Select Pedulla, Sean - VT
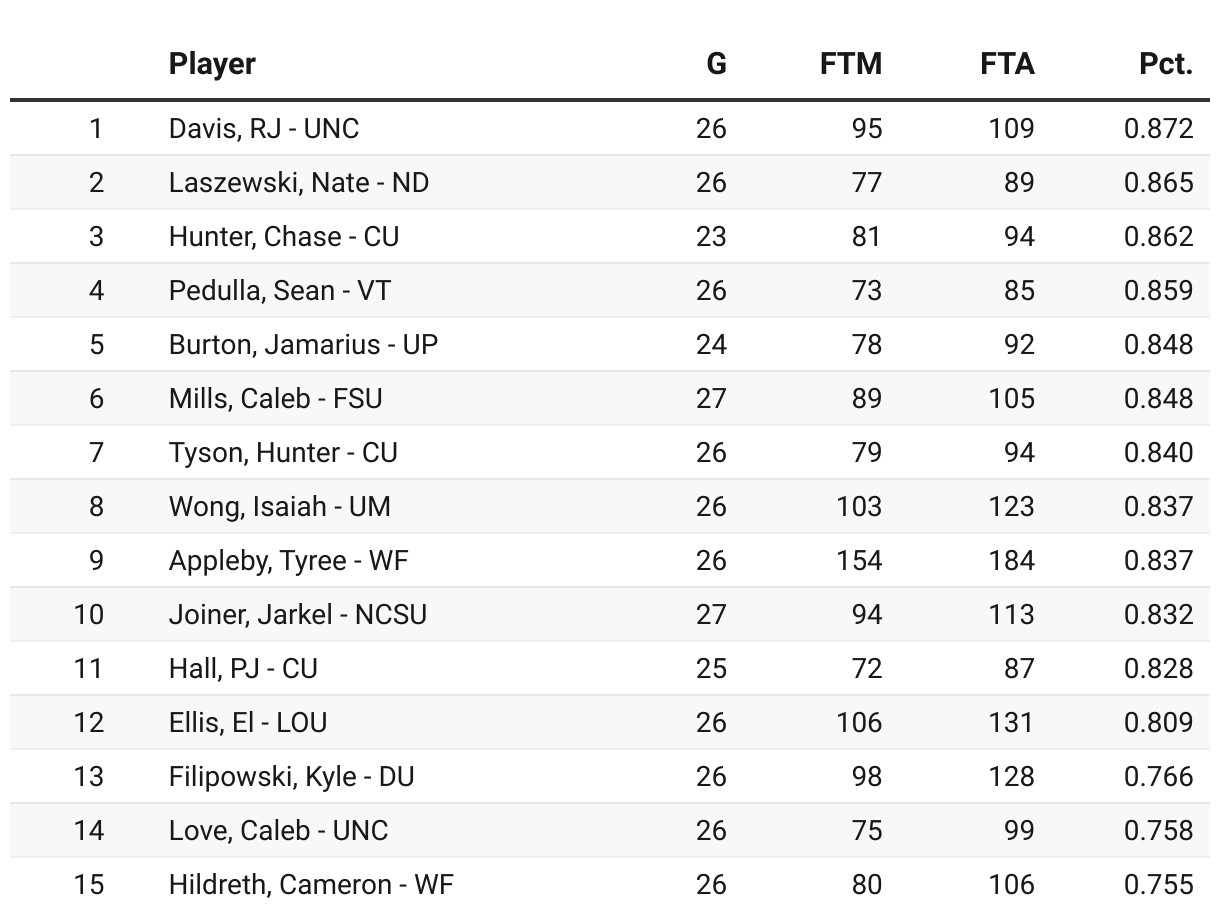The height and width of the screenshot is (920, 1220). tap(280, 290)
